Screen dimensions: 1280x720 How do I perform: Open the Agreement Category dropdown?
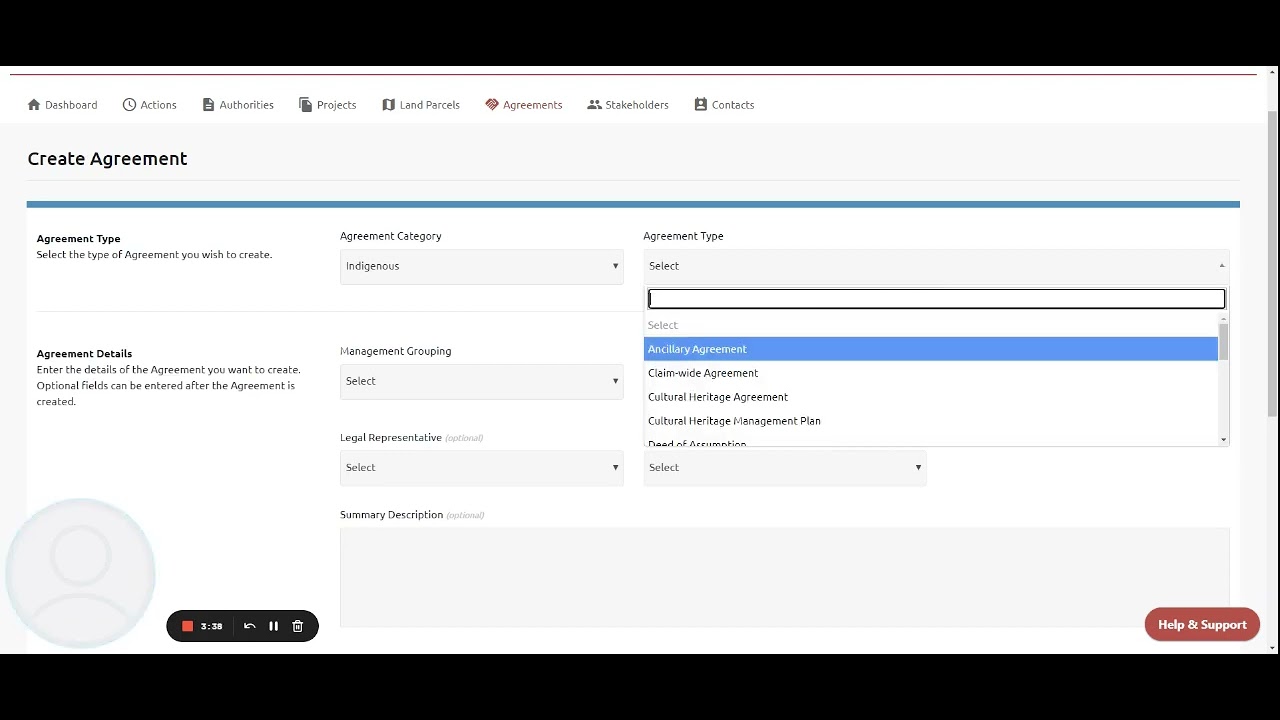pyautogui.click(x=481, y=266)
